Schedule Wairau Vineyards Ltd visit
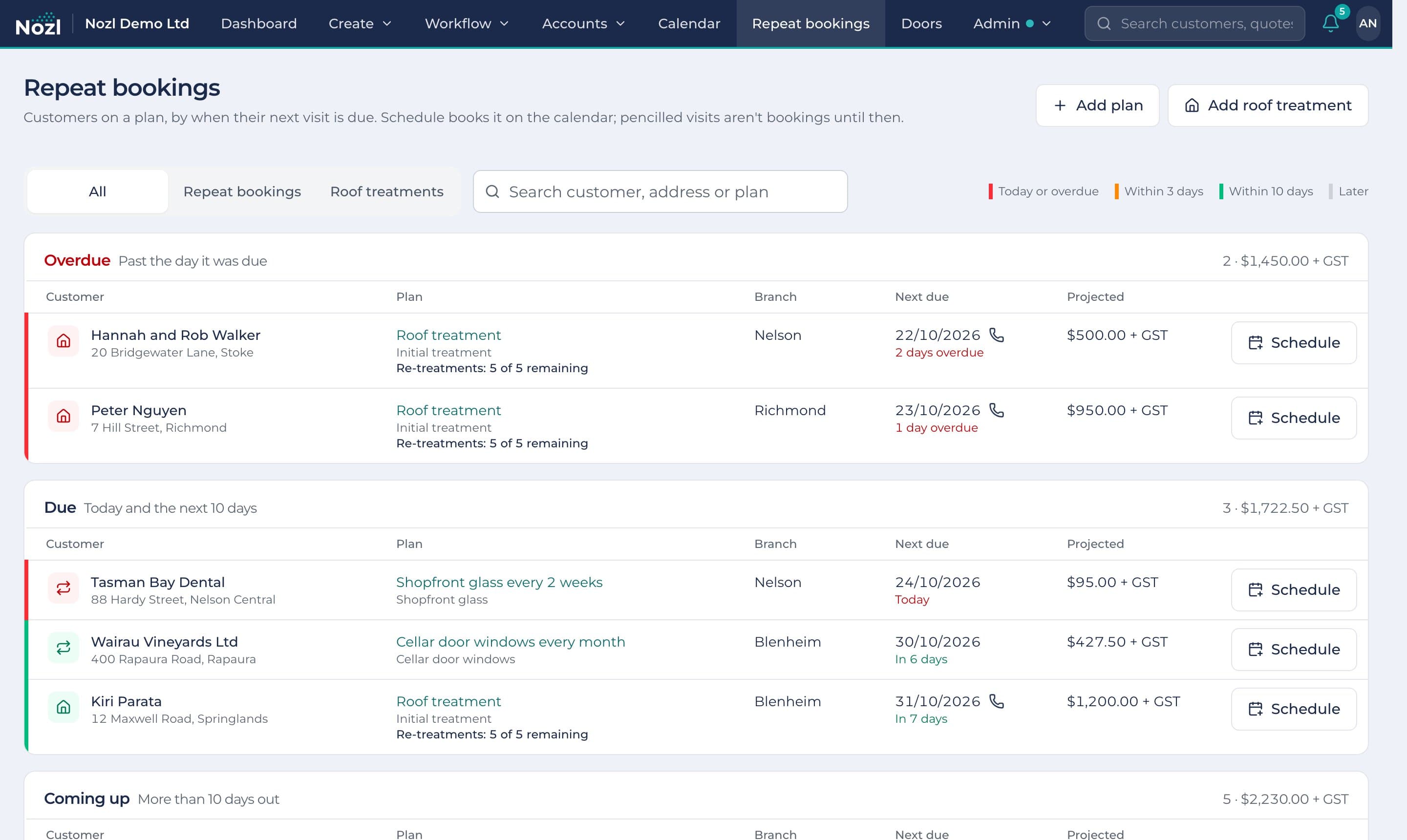Image resolution: width=1407 pixels, height=840 pixels. tap(1294, 649)
